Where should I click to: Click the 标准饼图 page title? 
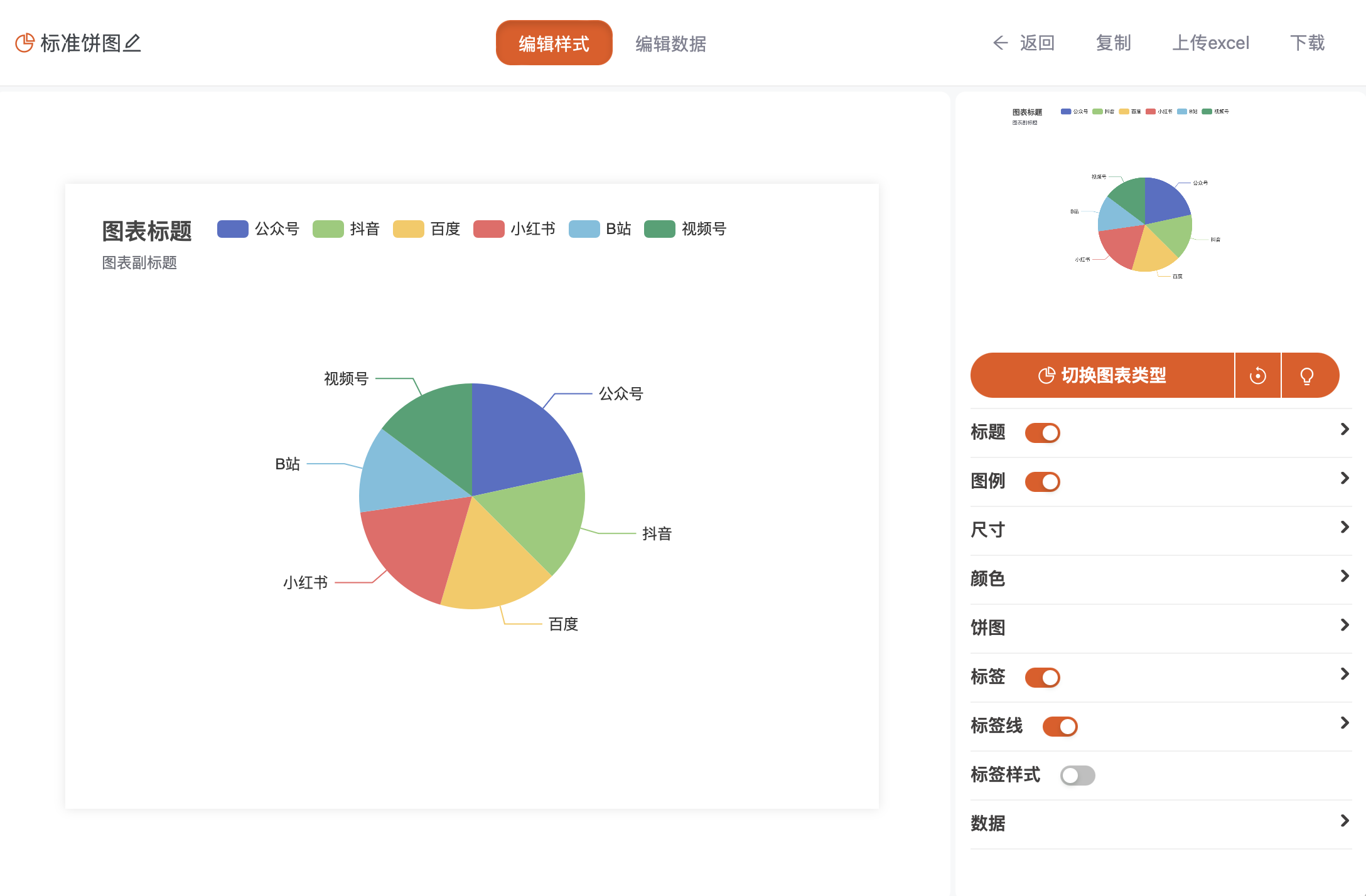pos(80,43)
